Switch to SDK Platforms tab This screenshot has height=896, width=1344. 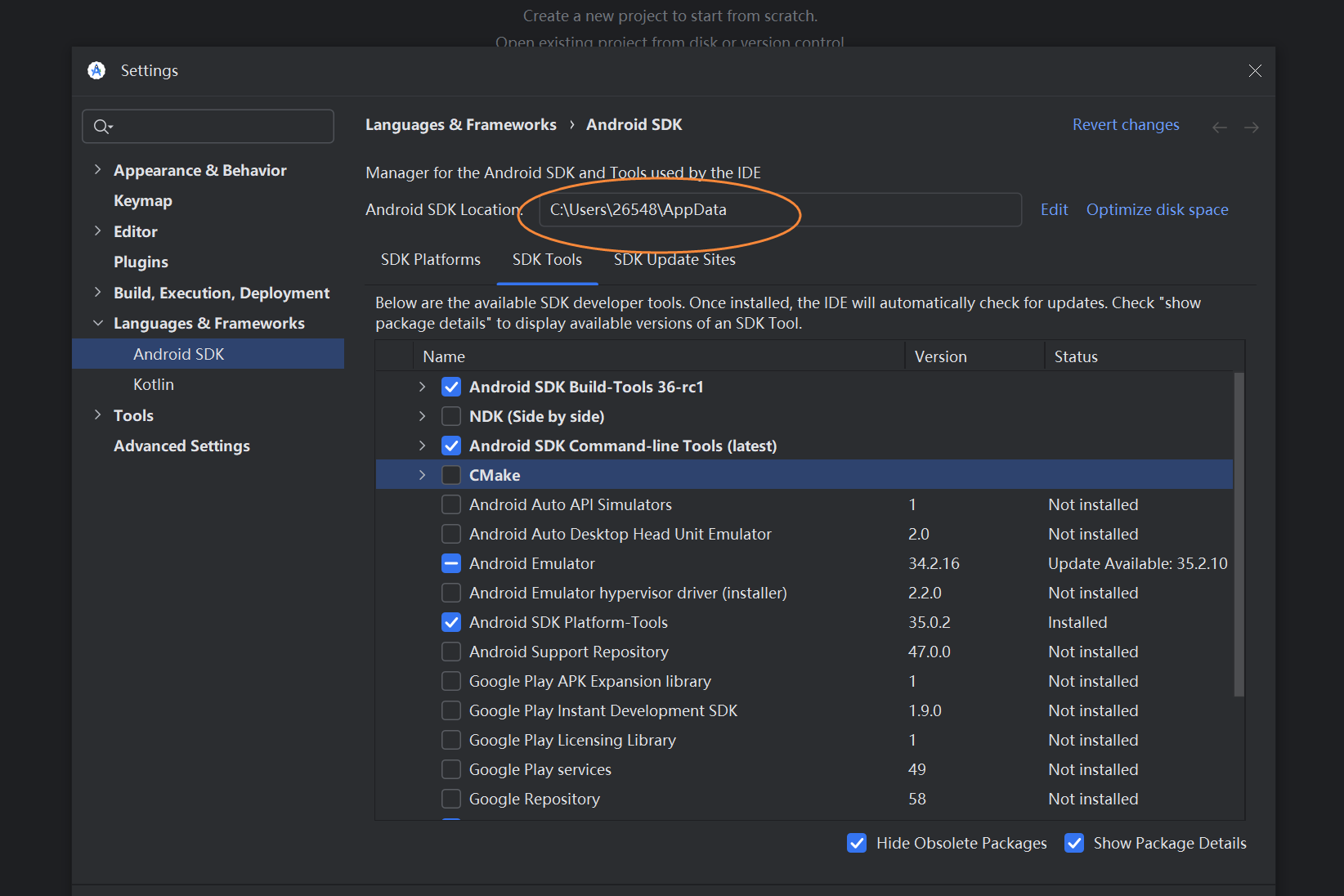click(431, 260)
